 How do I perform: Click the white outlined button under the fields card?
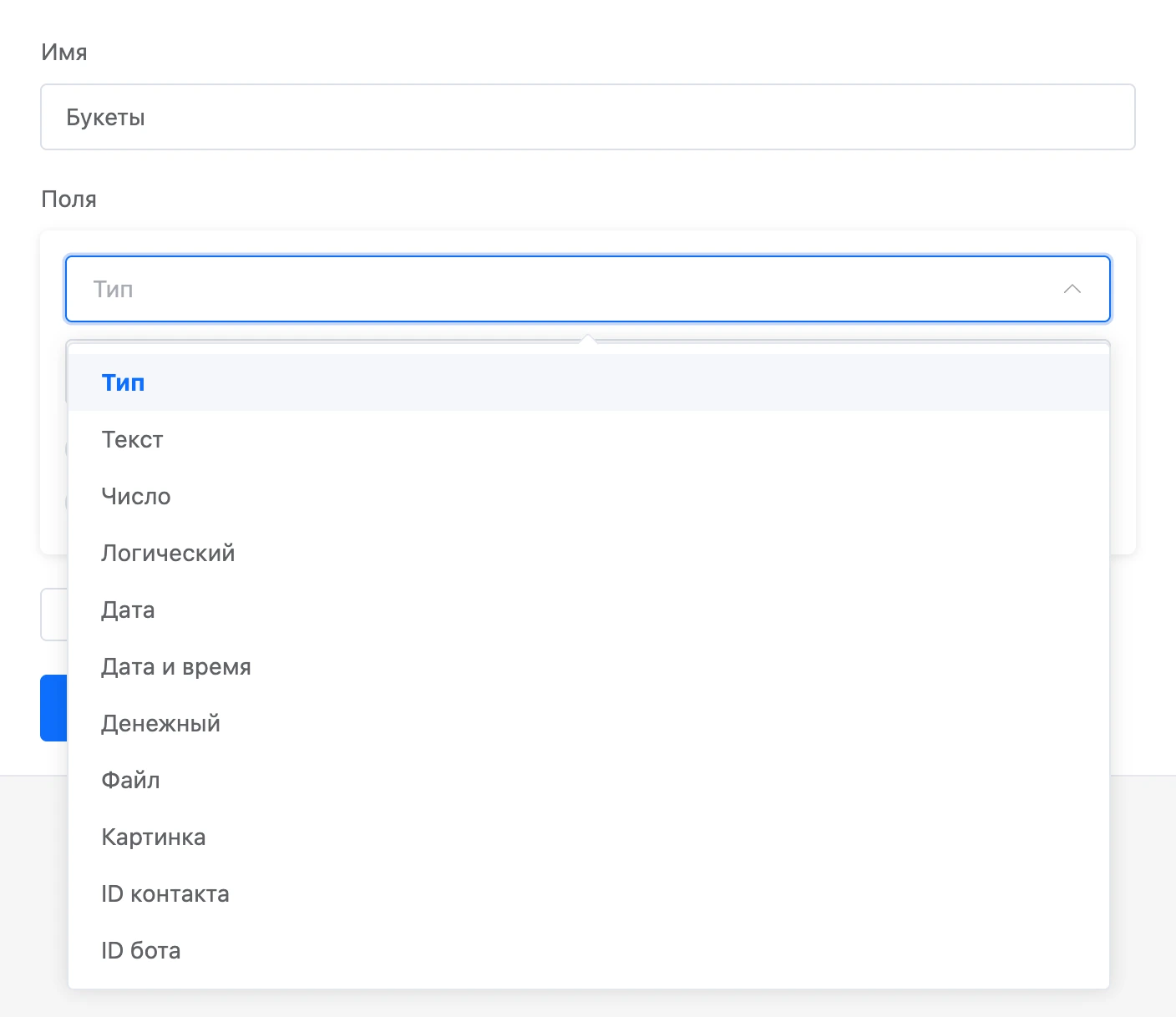54,615
